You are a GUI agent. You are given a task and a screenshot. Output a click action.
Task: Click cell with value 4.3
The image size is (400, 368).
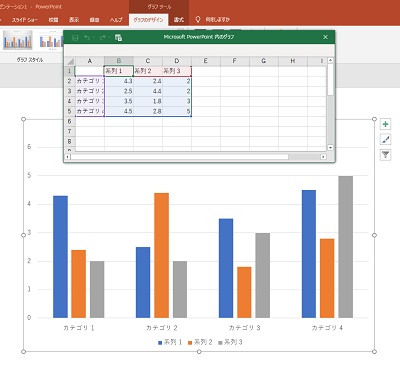[119, 81]
